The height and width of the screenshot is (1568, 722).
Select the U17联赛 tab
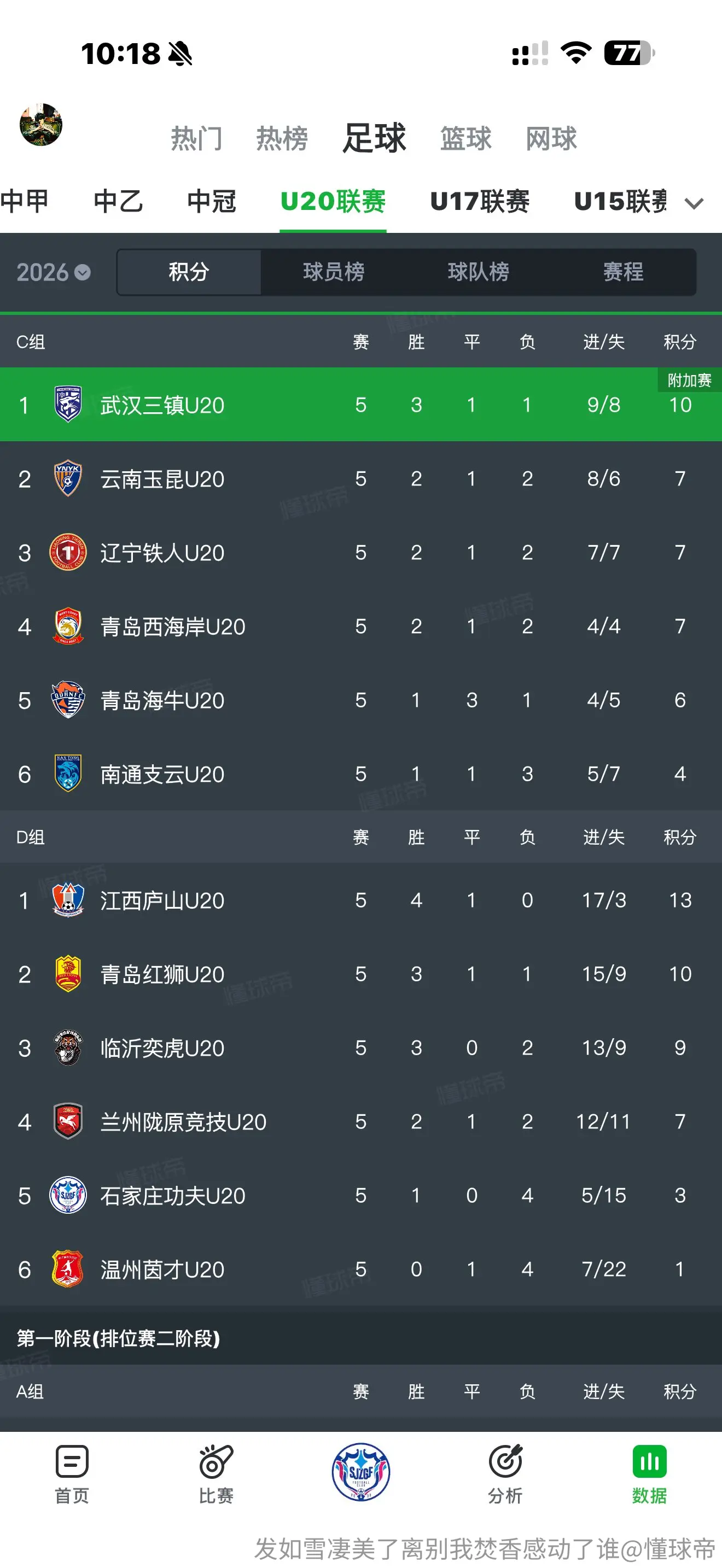[480, 202]
